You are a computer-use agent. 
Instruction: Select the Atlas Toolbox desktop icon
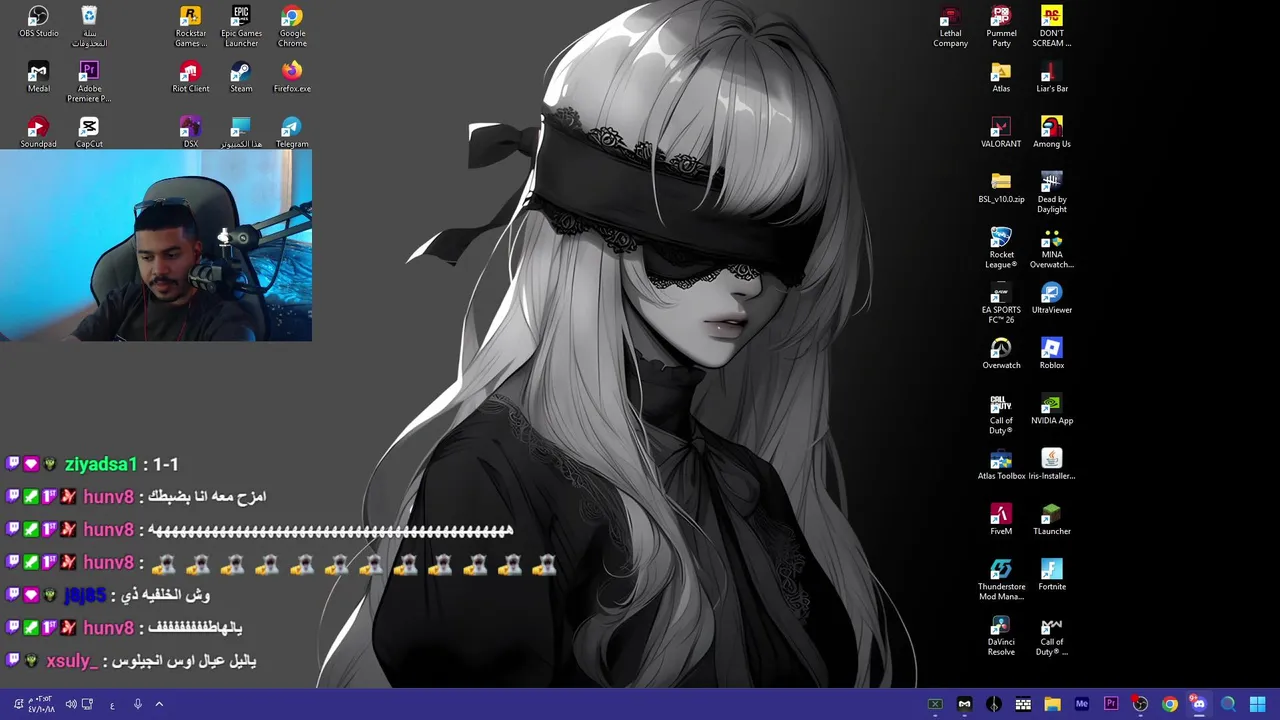coord(1001,463)
